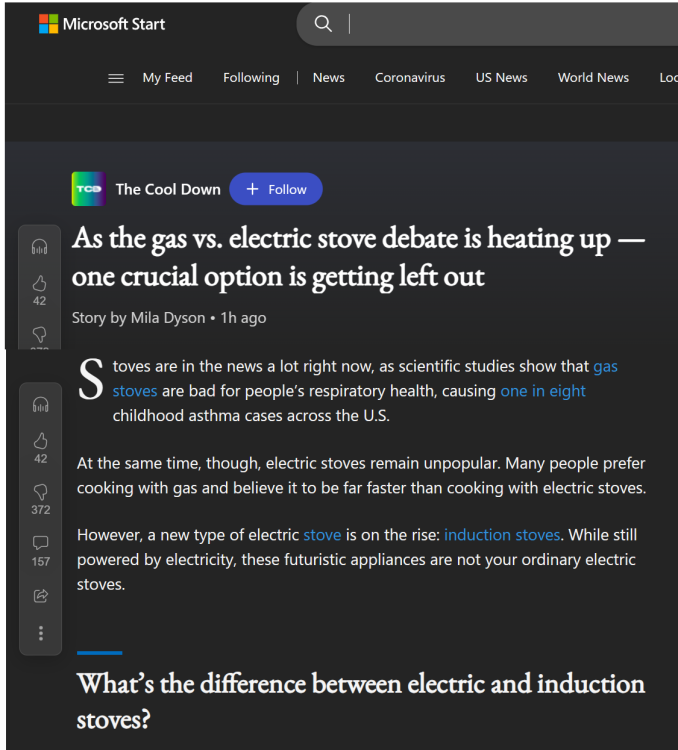Switch to the Following tab

point(251,78)
